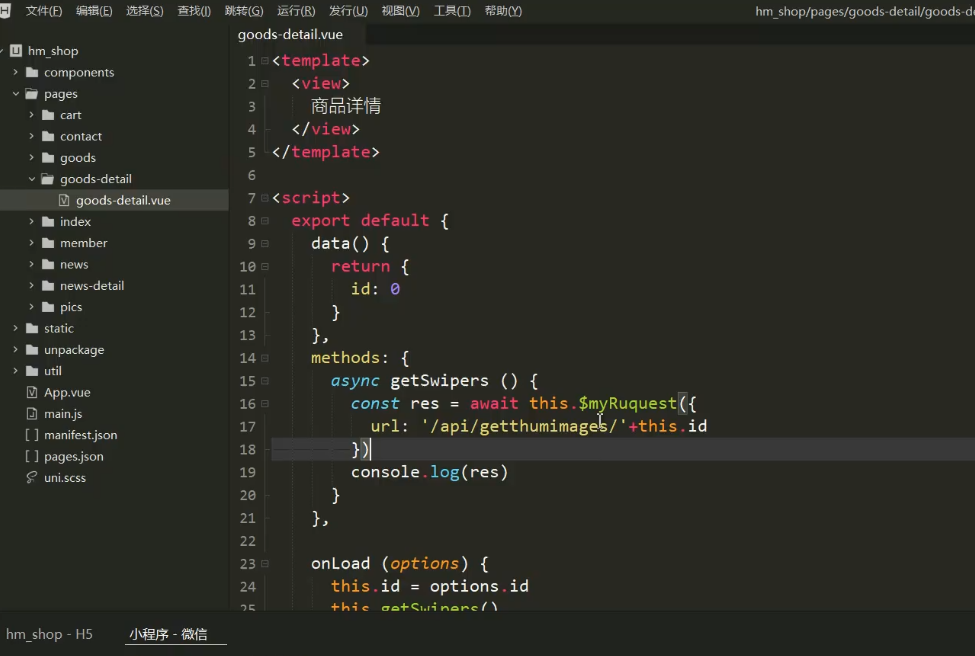Click the news folder icon
Screen dimensions: 975x656
point(48,264)
